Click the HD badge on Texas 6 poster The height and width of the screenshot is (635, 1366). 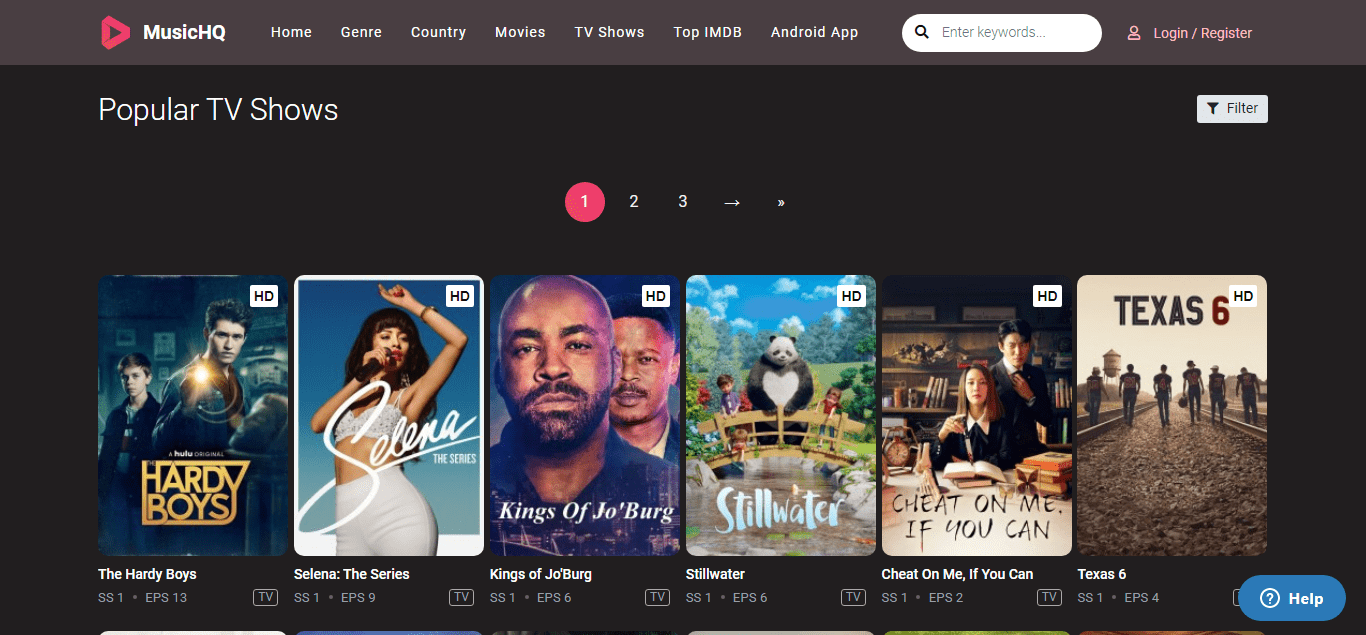point(1243,296)
